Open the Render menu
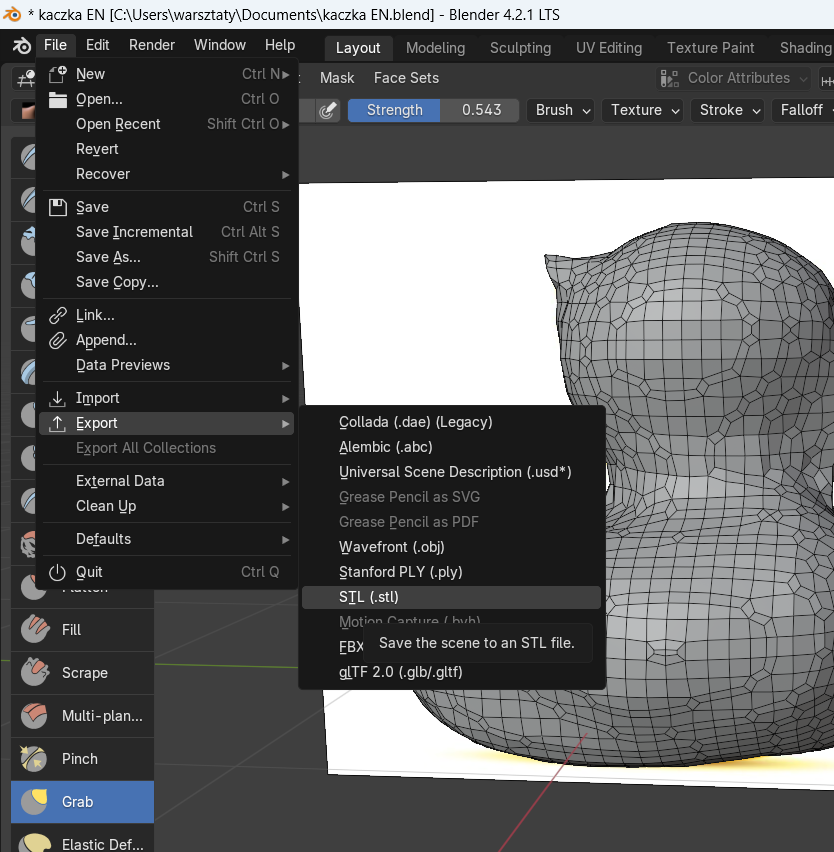Viewport: 834px width, 852px height. (152, 45)
